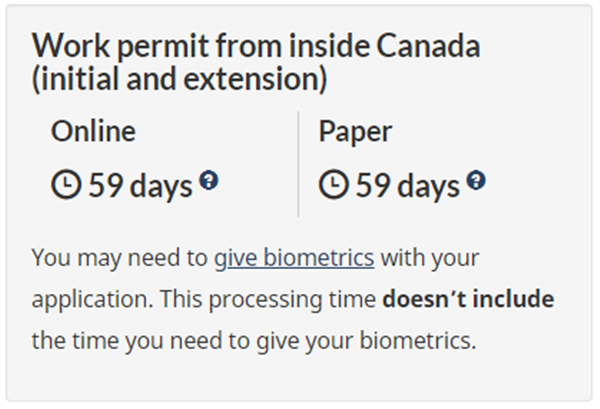600x409 pixels.
Task: Follow the give biometrics link
Action: click(294, 258)
